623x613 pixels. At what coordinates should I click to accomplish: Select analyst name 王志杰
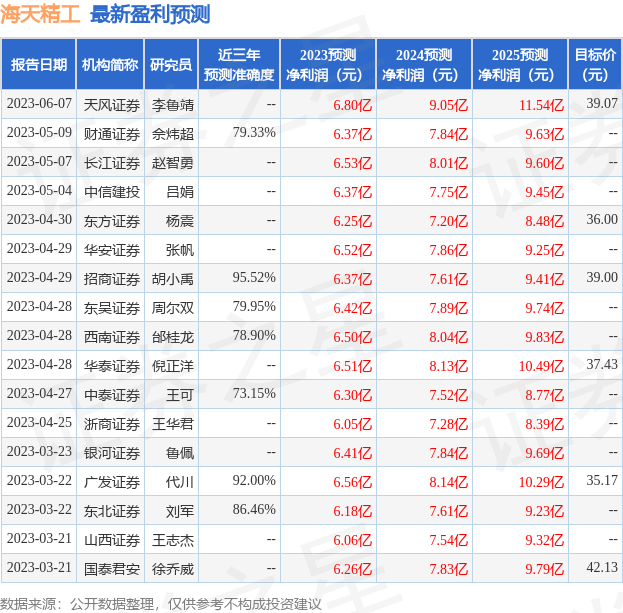click(x=172, y=540)
